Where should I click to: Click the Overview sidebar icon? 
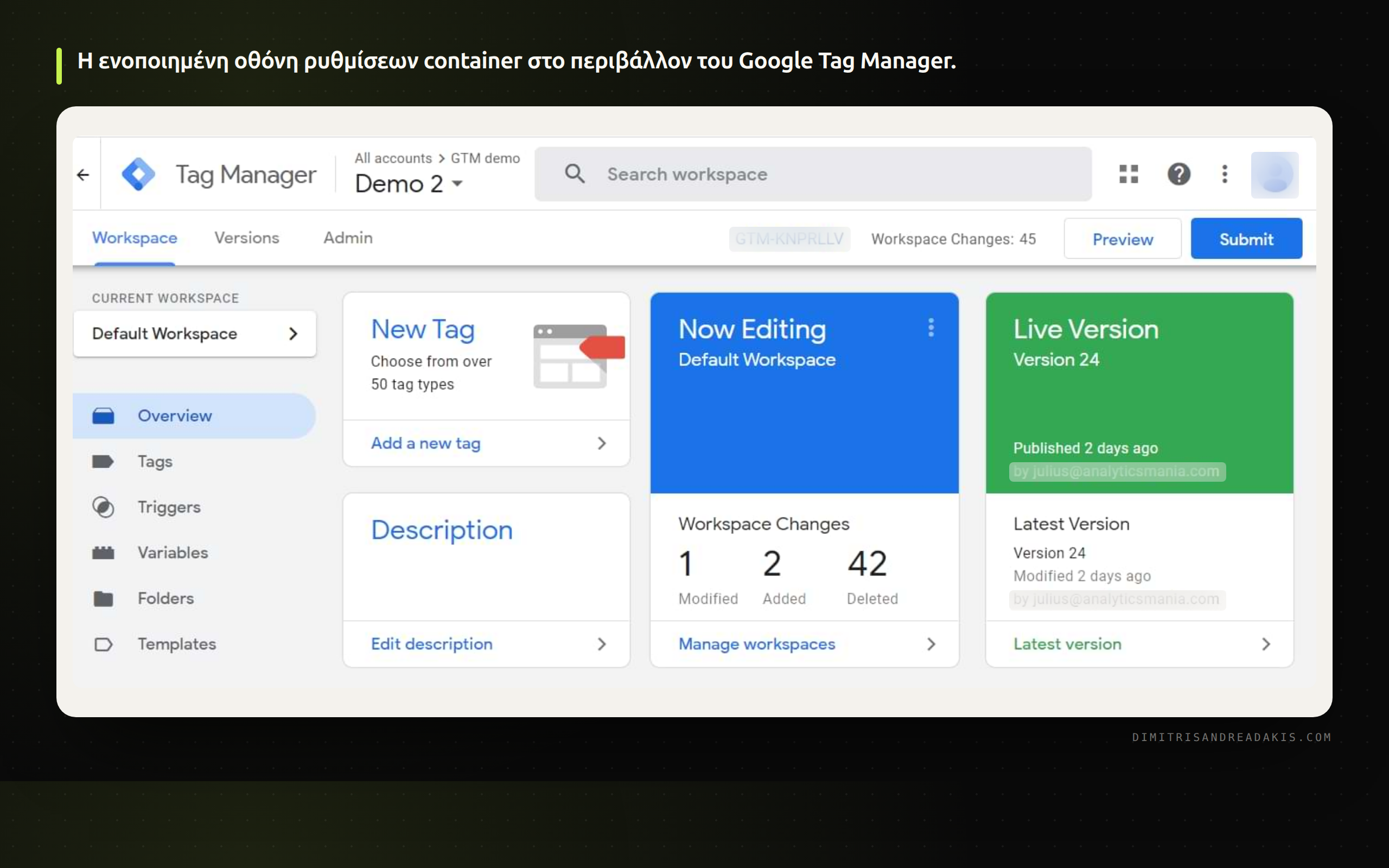(x=103, y=416)
